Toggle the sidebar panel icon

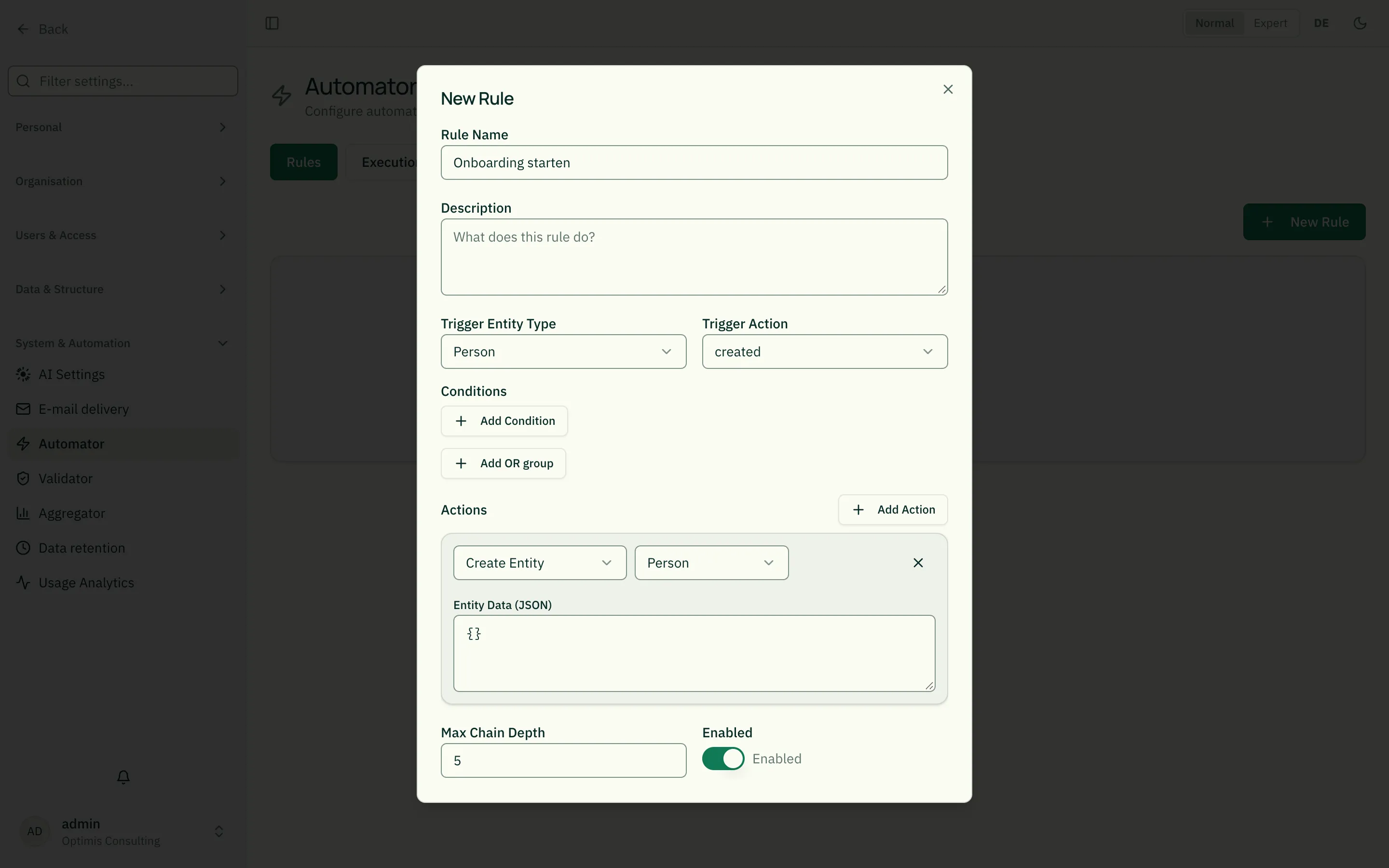click(x=272, y=24)
